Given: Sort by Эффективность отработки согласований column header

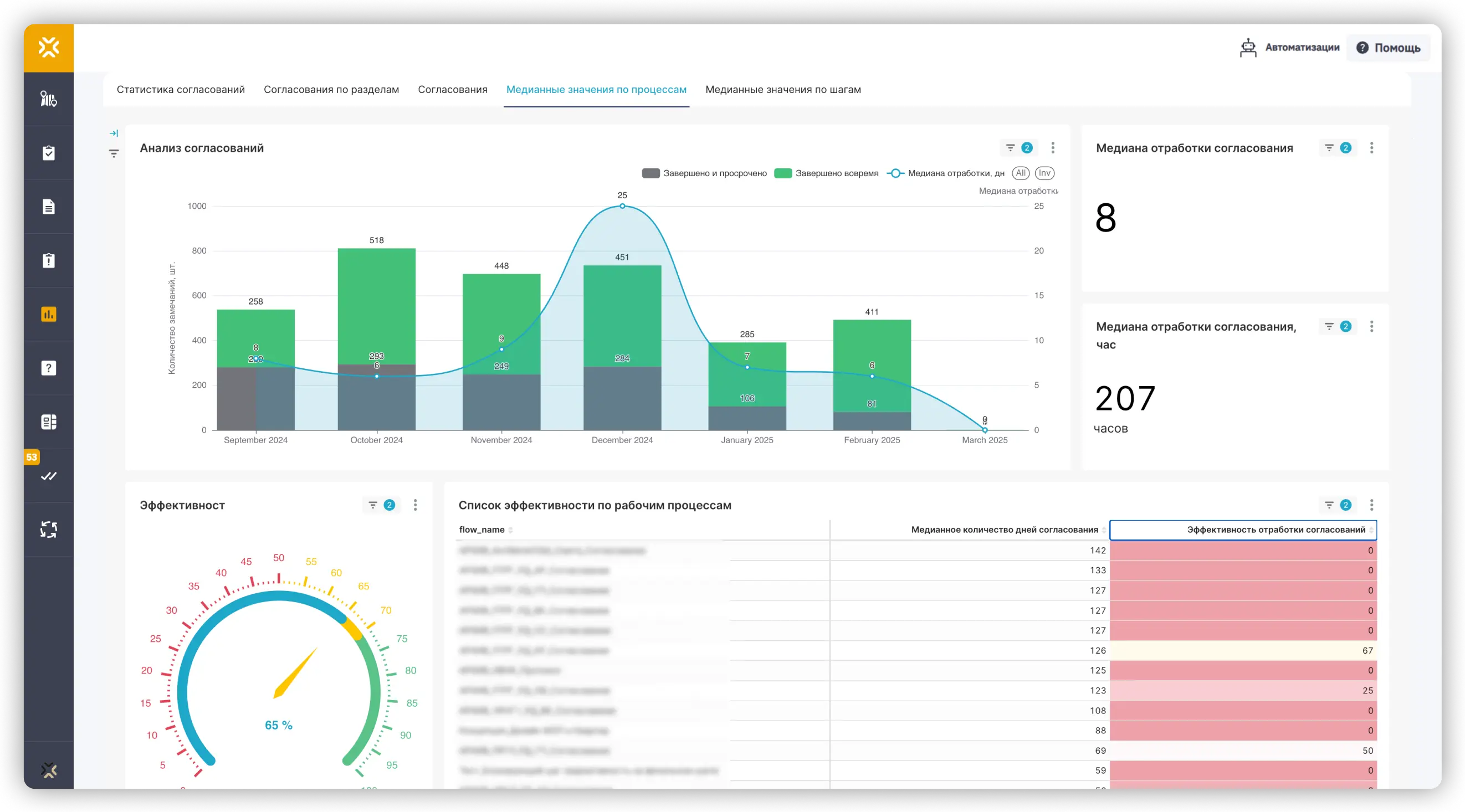Looking at the screenshot, I should 1275,530.
